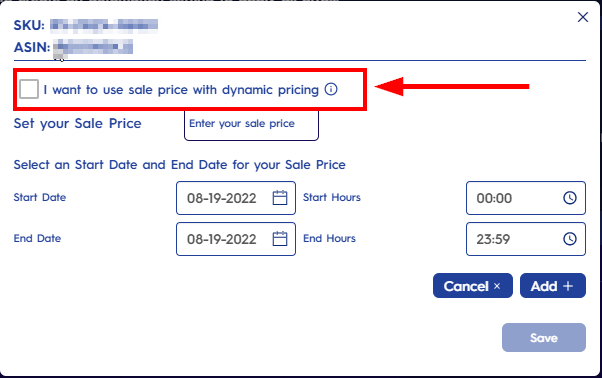
Task: Click the blurred ASIN value
Action: click(93, 48)
